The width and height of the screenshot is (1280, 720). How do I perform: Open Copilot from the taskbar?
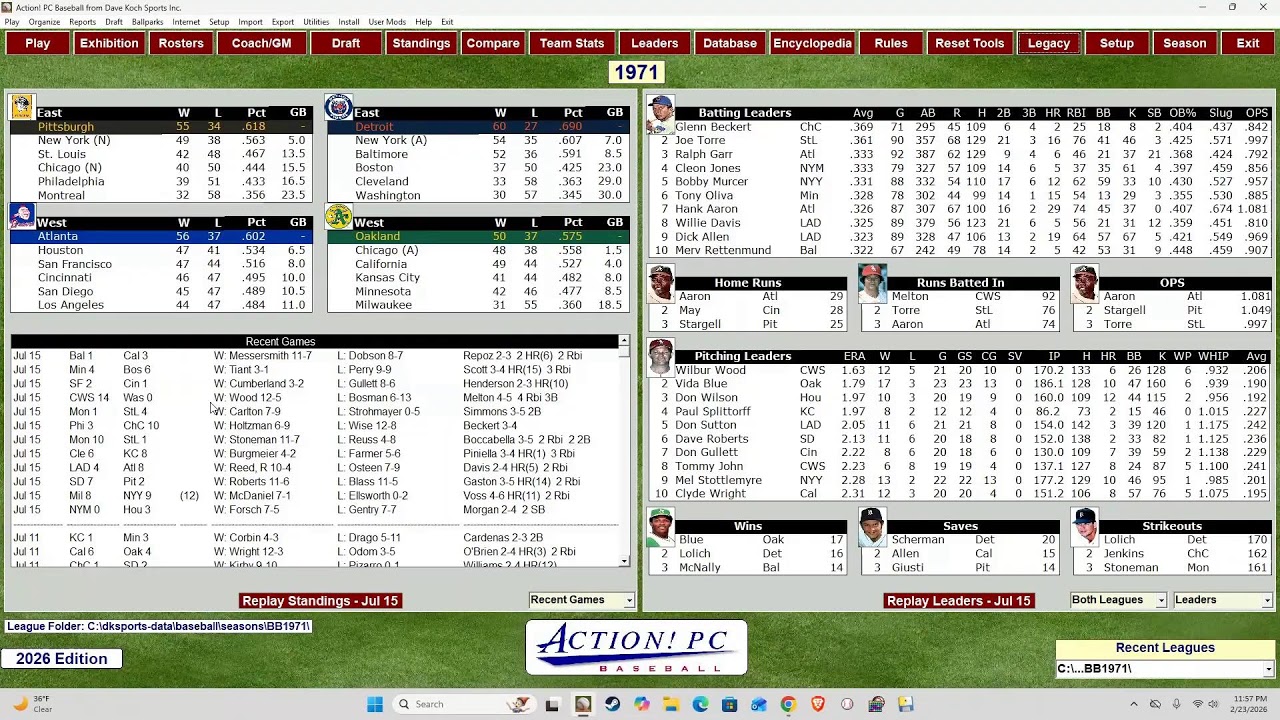coord(641,704)
